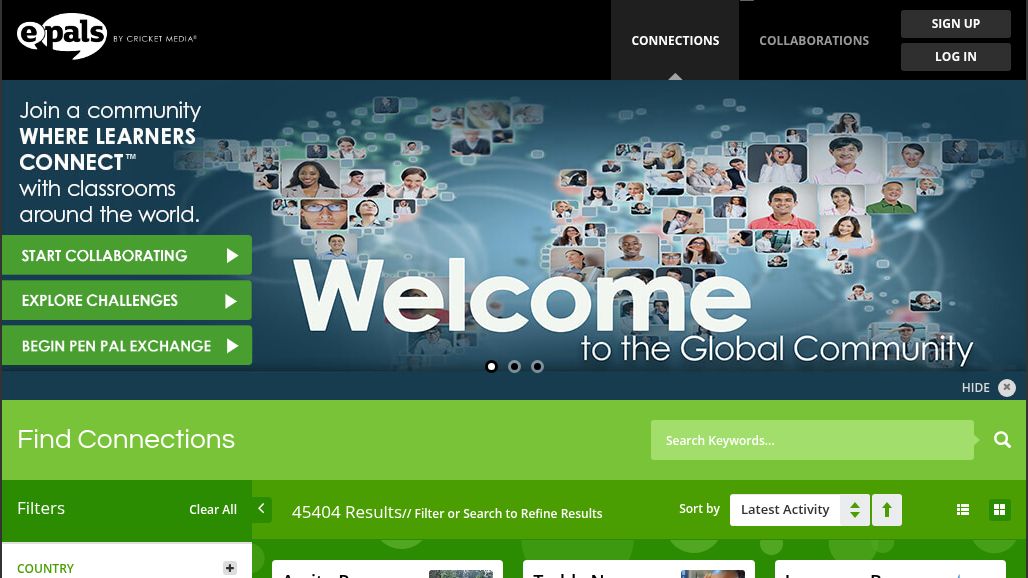This screenshot has height=578, width=1028.
Task: Hide the welcome banner
Action: [976, 387]
